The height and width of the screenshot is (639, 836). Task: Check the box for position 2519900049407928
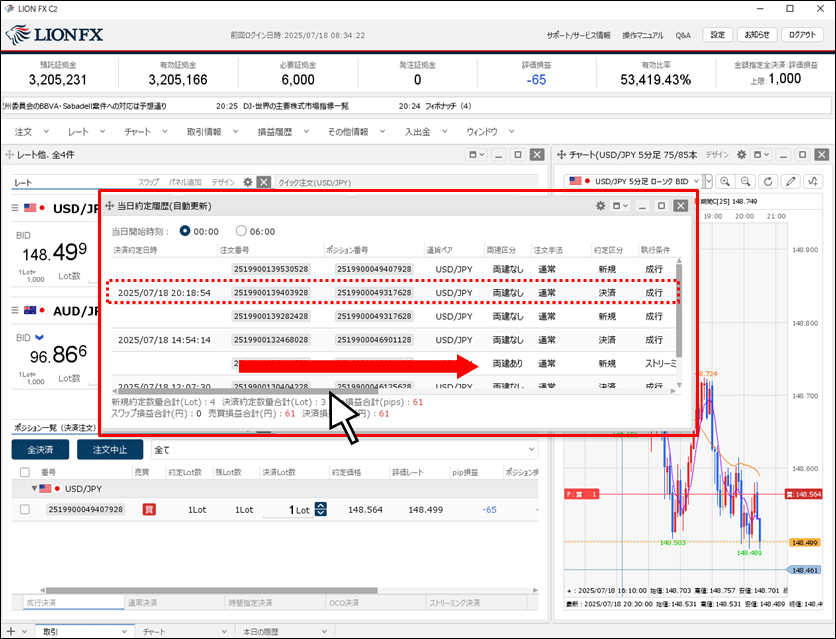point(25,510)
